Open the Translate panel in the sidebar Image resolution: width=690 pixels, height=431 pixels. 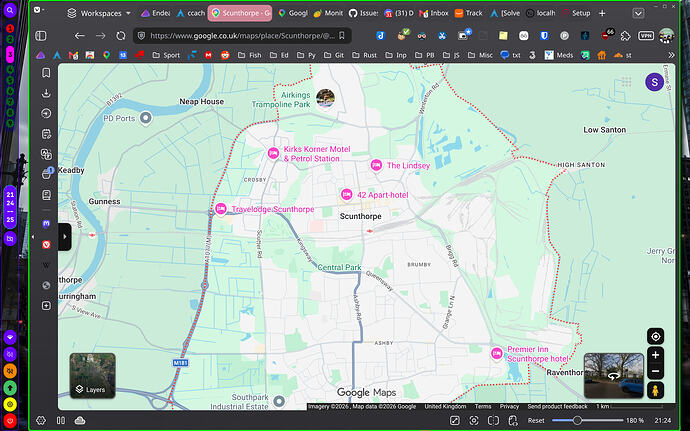tap(46, 154)
